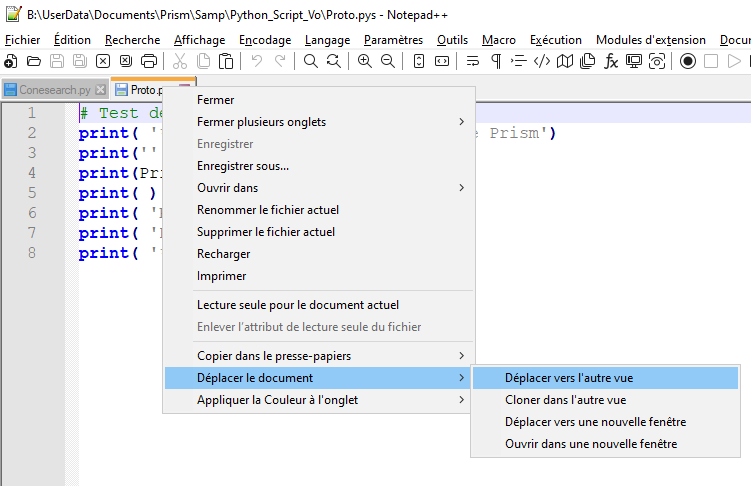The height and width of the screenshot is (486, 751).
Task: Click the New file toolbar icon
Action: [x=11, y=61]
